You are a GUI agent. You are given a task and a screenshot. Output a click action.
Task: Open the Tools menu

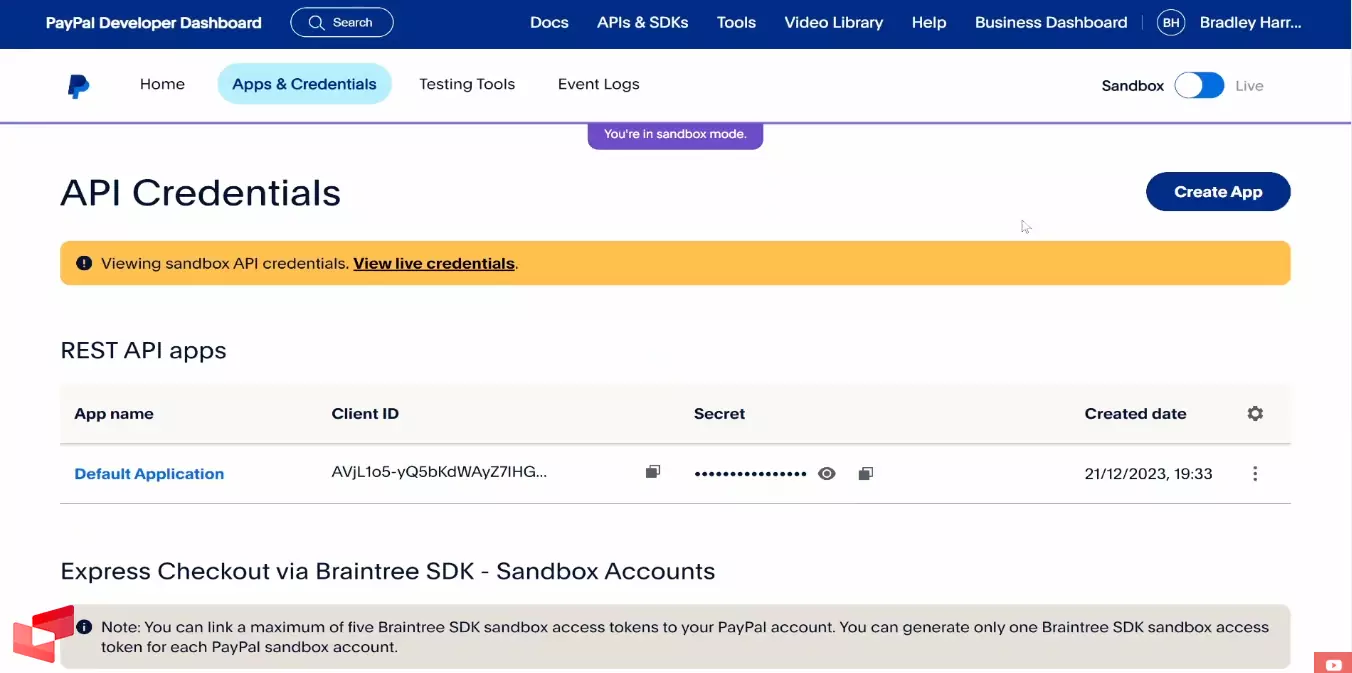736,22
